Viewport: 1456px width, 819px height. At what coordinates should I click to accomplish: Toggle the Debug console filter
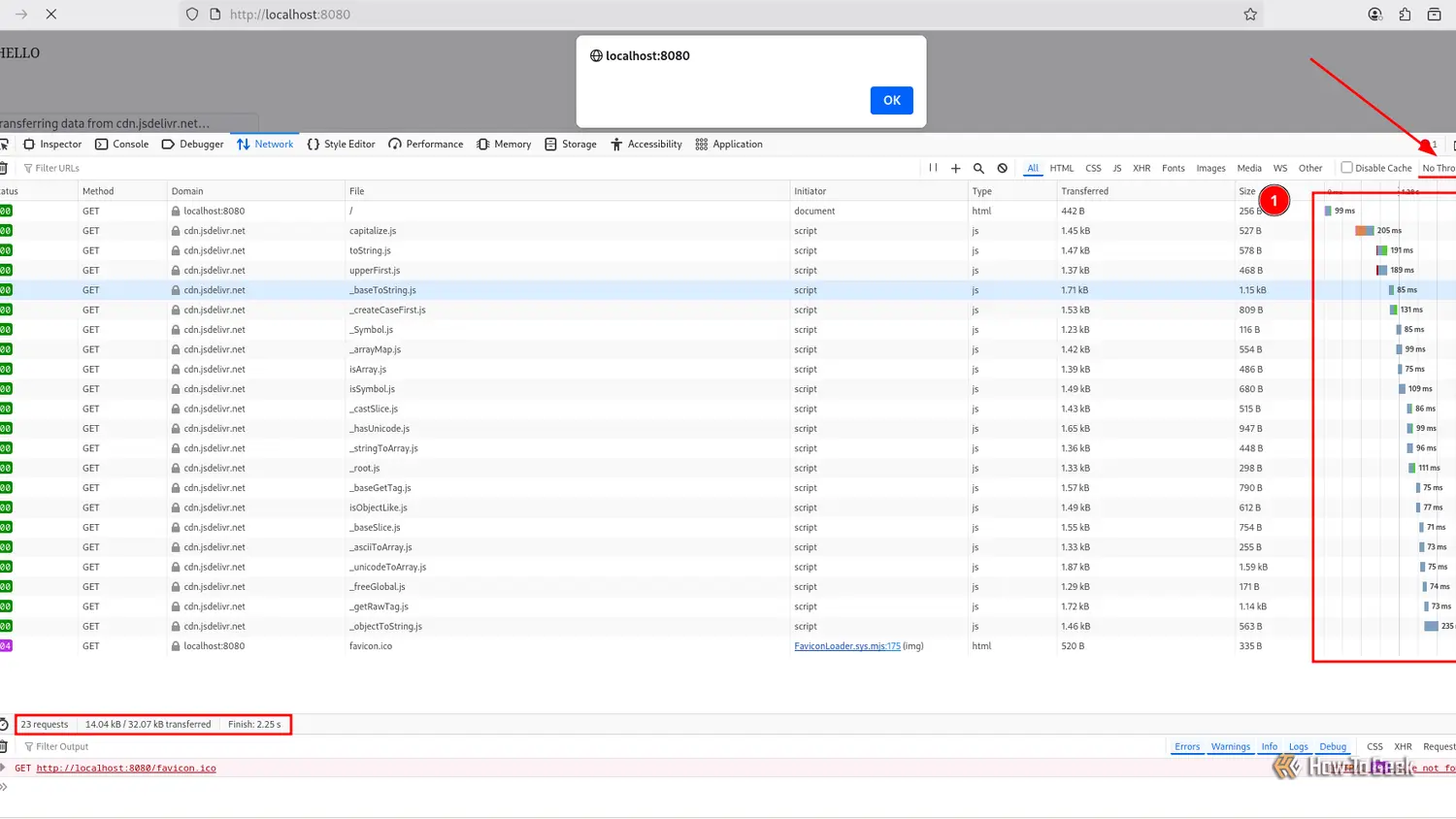tap(1333, 746)
